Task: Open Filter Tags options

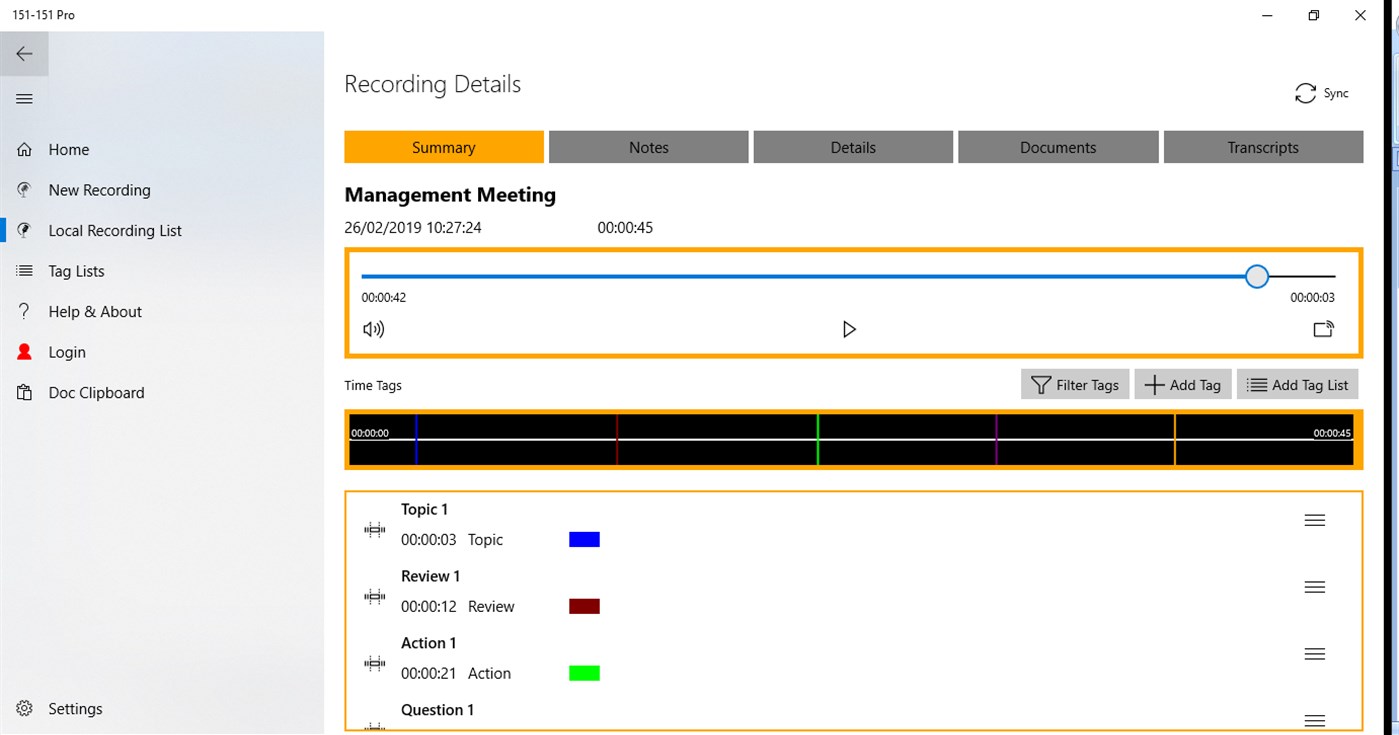Action: tap(1075, 384)
